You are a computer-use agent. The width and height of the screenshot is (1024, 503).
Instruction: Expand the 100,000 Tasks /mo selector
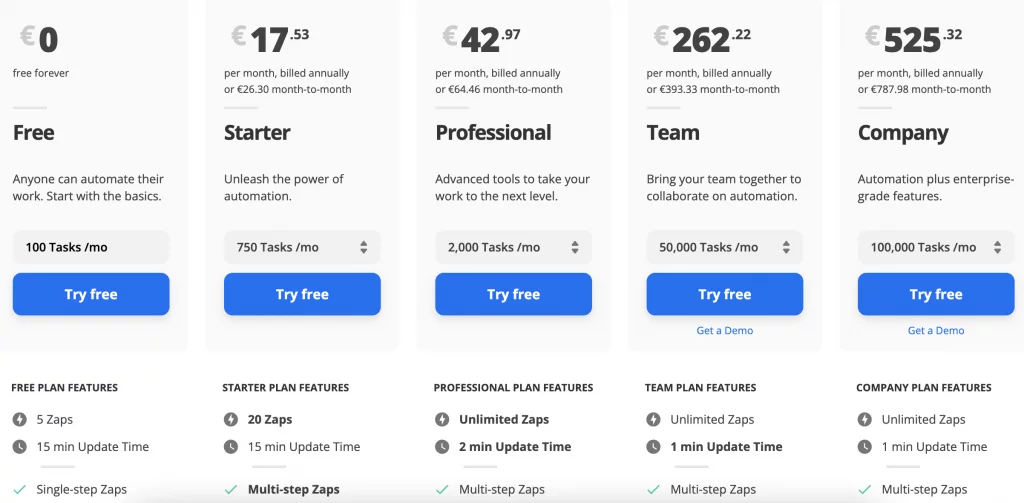click(936, 247)
